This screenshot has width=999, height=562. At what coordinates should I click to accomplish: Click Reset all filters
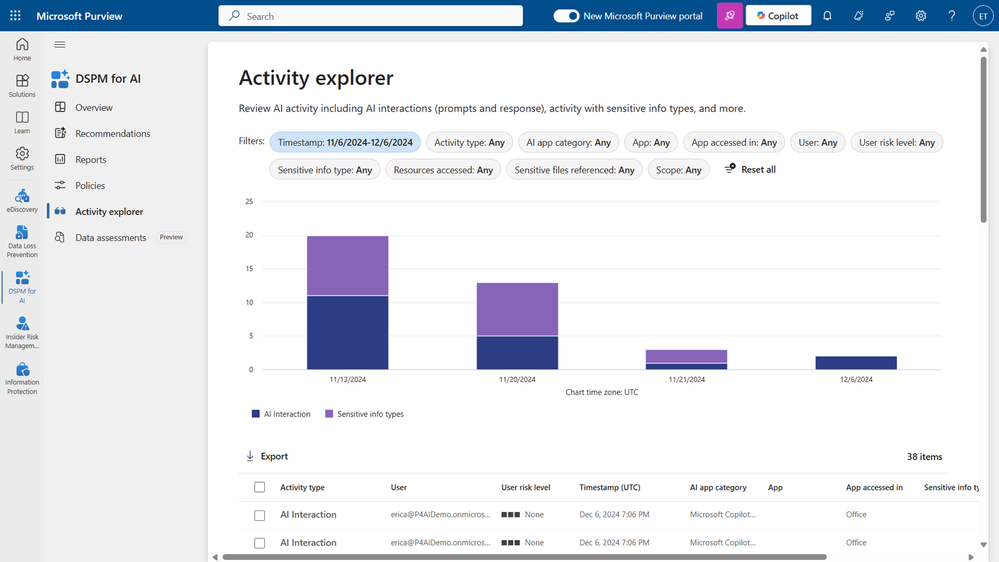[x=750, y=170]
